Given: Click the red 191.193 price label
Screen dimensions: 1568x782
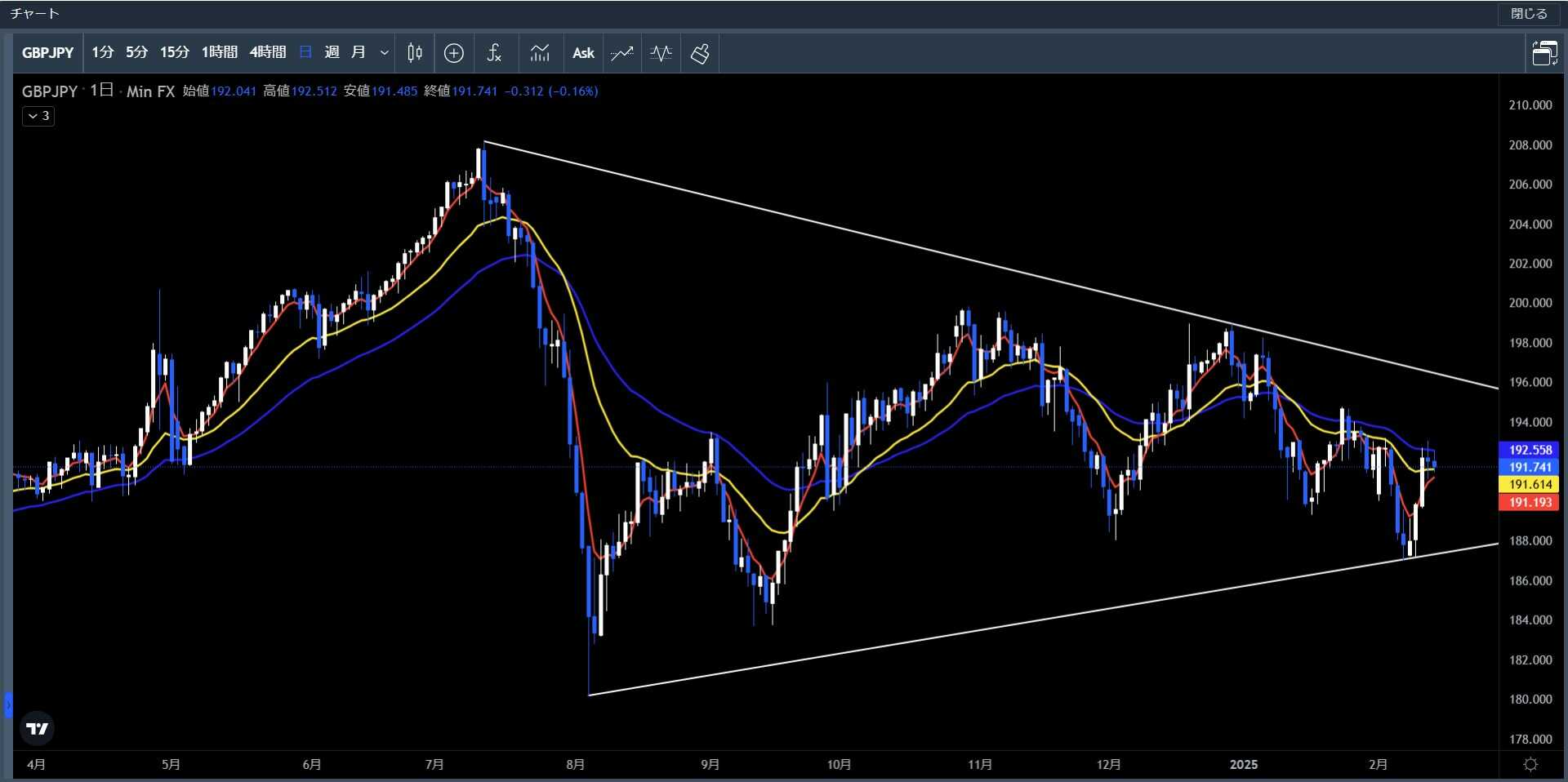Looking at the screenshot, I should (1530, 503).
